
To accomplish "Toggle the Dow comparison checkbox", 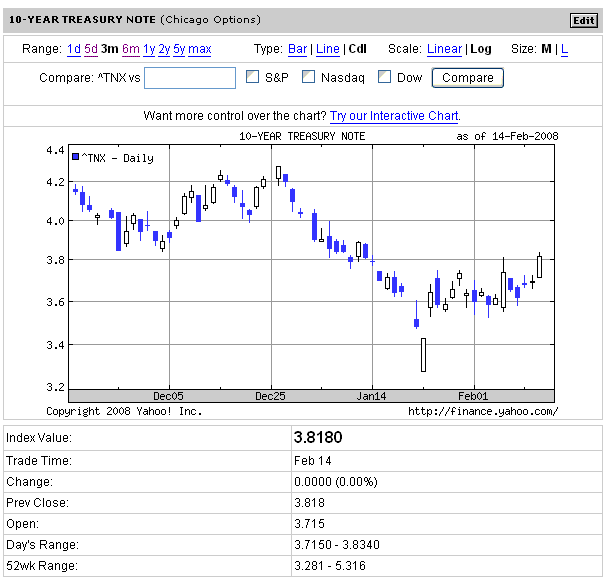I will (x=385, y=77).
